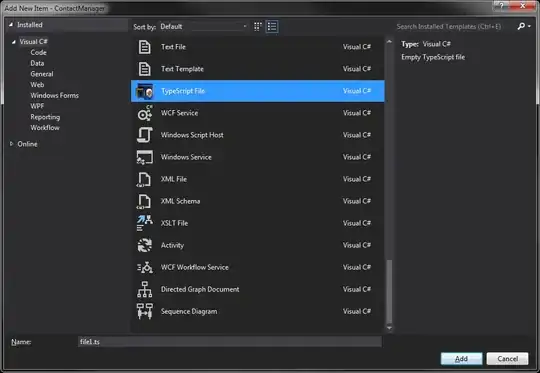
Task: Collapse the Installed section
Action: point(11,25)
